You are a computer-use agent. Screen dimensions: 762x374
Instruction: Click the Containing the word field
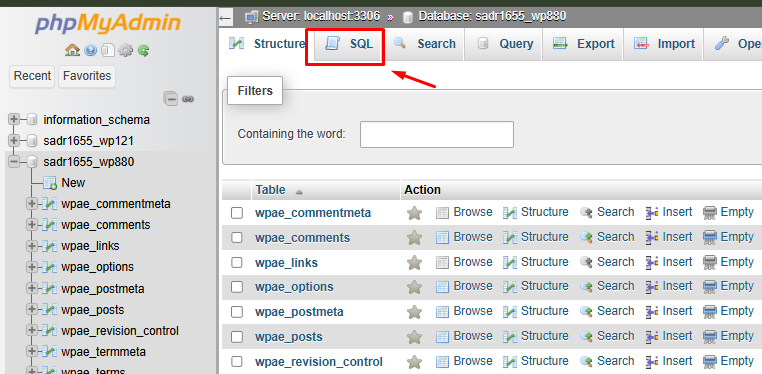click(x=436, y=135)
